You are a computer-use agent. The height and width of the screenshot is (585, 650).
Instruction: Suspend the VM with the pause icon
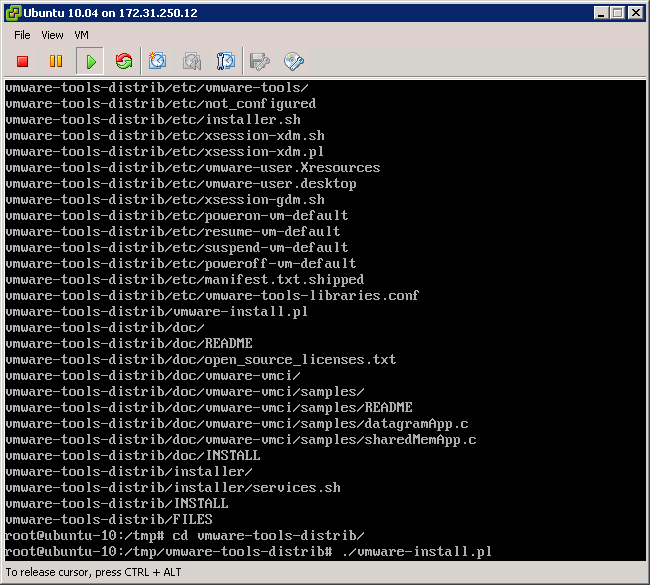56,61
